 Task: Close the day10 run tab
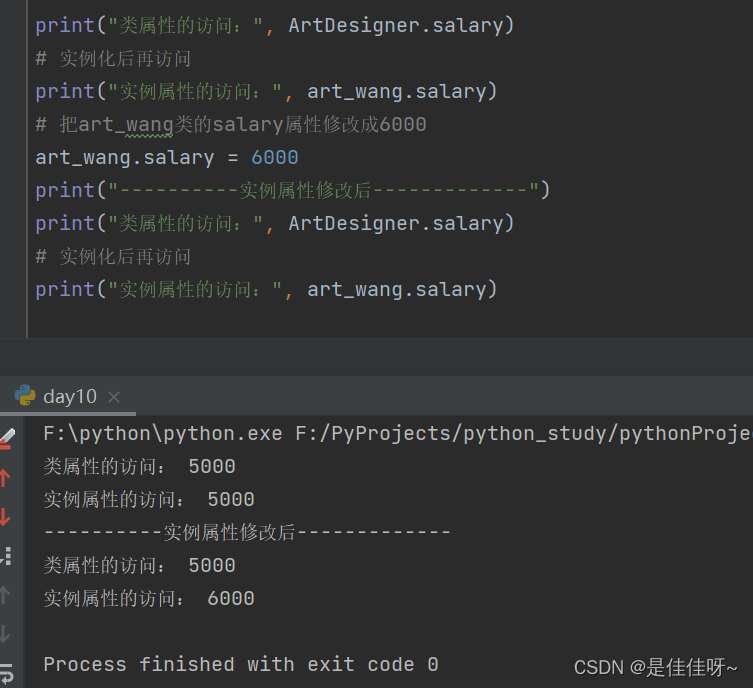[114, 397]
